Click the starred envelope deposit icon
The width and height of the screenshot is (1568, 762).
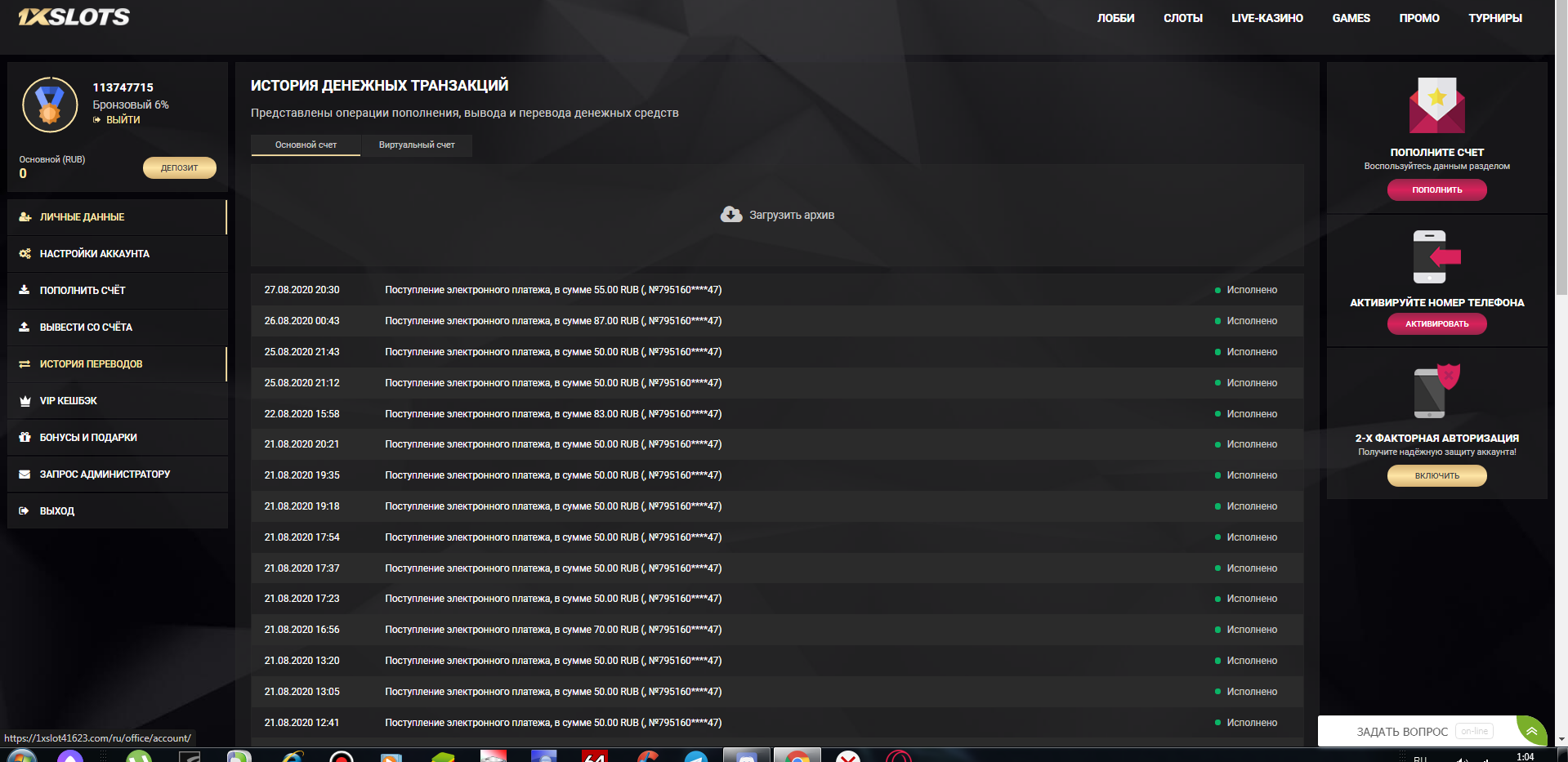click(1436, 105)
